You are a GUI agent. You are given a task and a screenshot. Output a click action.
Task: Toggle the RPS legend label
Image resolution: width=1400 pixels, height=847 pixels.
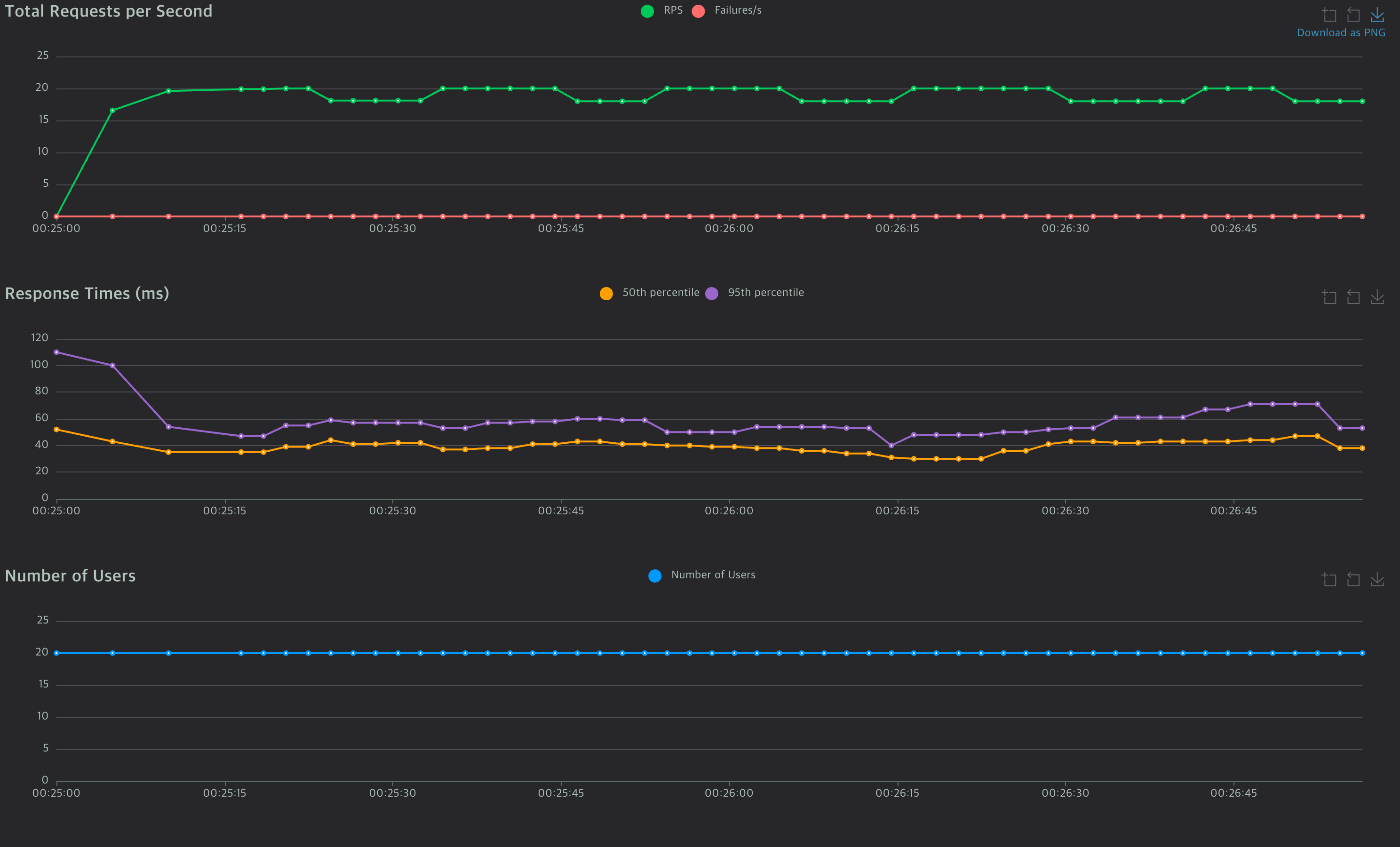673,10
